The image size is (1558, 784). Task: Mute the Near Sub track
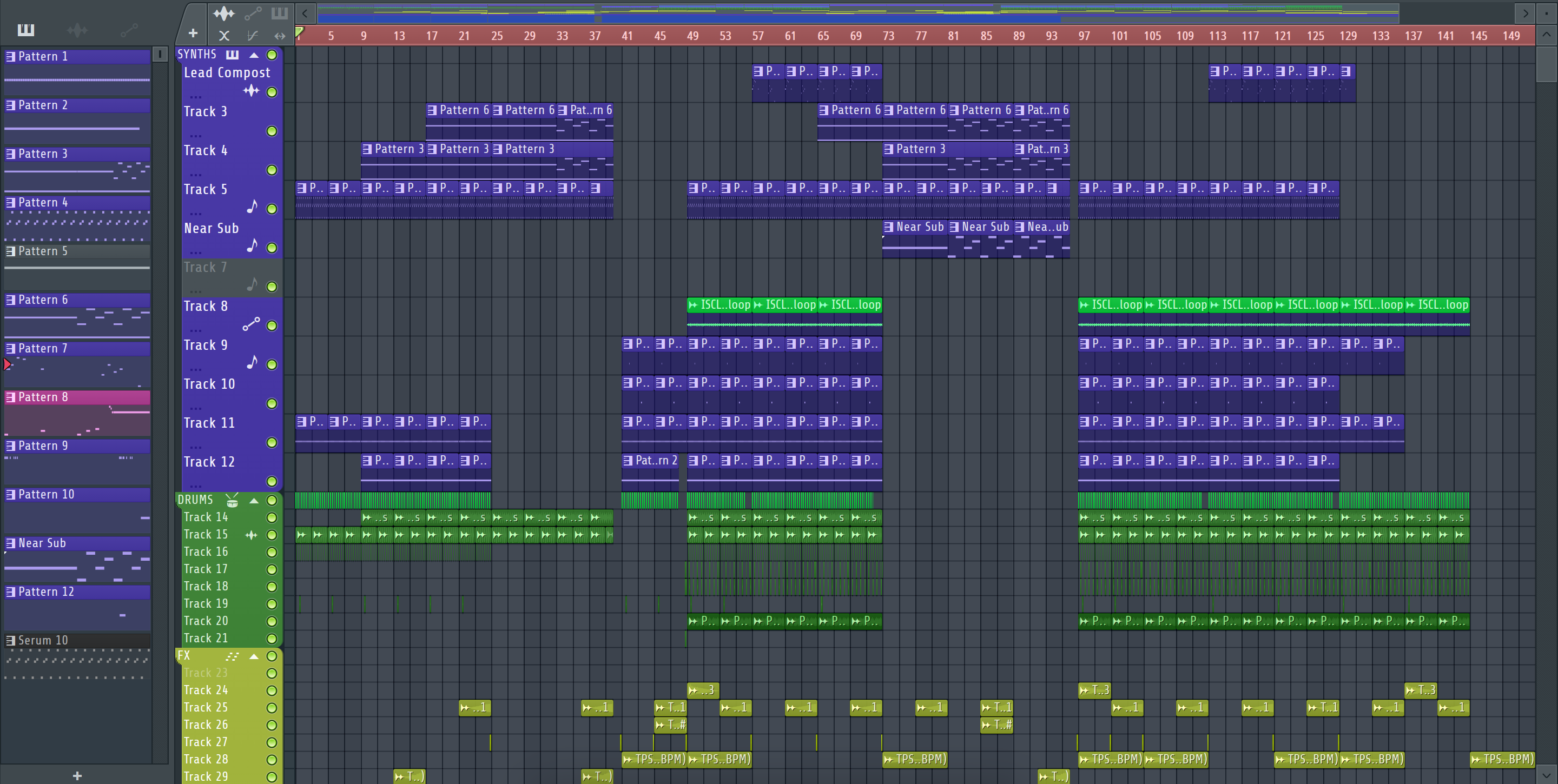pyautogui.click(x=272, y=248)
